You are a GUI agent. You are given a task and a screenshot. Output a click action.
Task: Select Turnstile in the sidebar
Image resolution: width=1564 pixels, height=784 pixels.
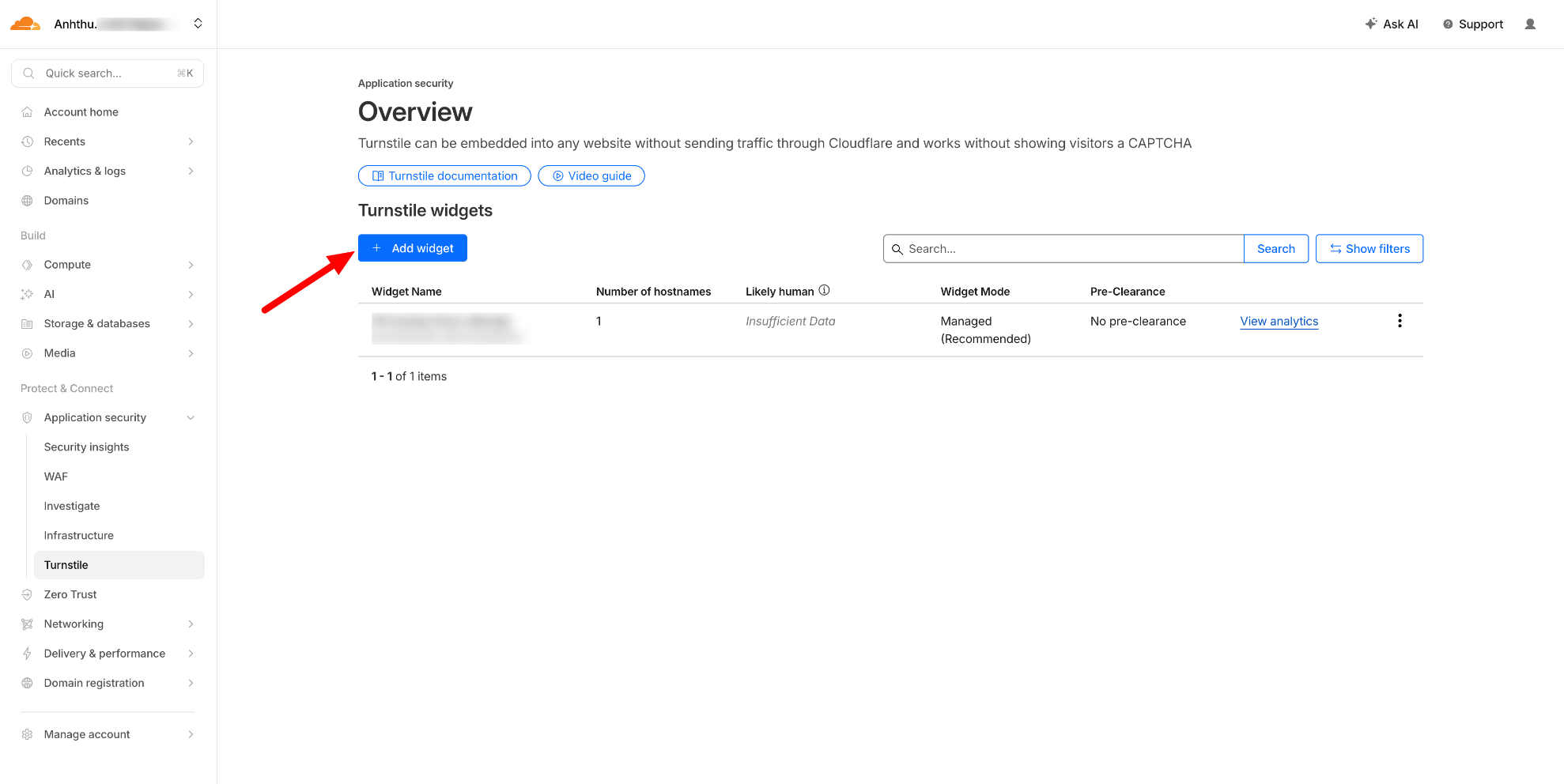(x=119, y=565)
